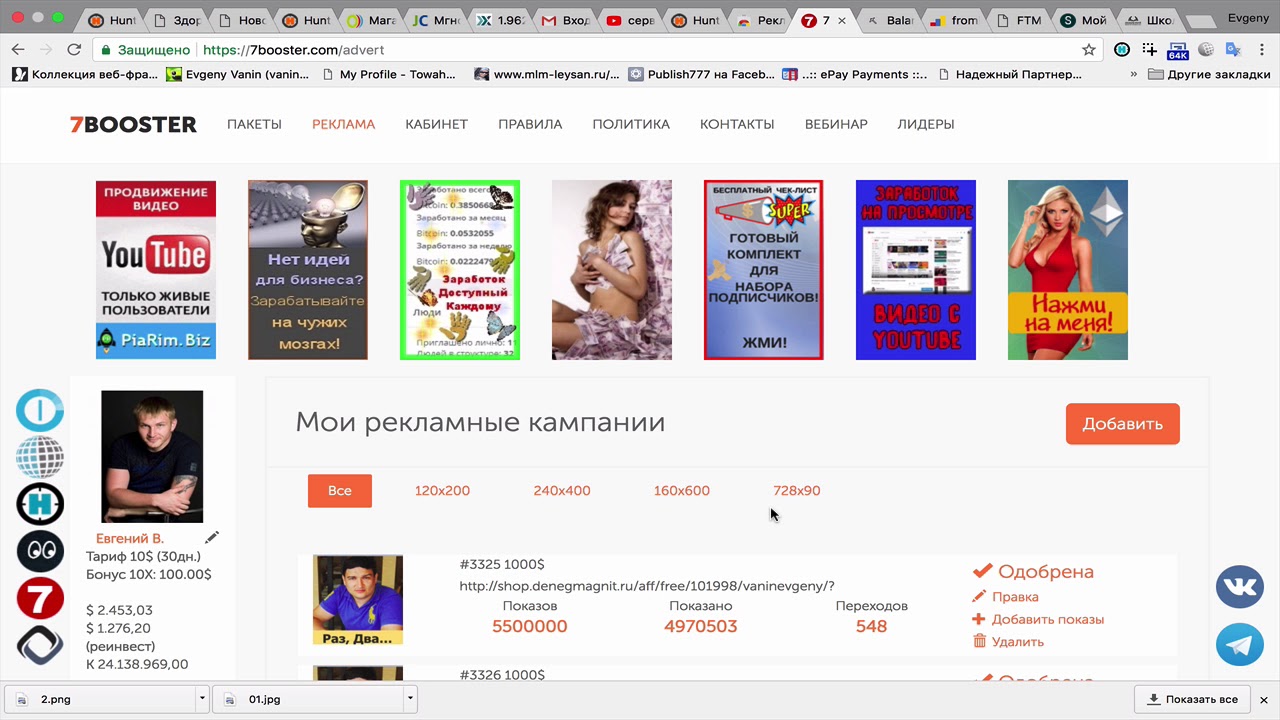Image resolution: width=1280 pixels, height=720 pixels.
Task: Open the Готовый комплект для набора подписчиков banner
Action: pyautogui.click(x=764, y=270)
